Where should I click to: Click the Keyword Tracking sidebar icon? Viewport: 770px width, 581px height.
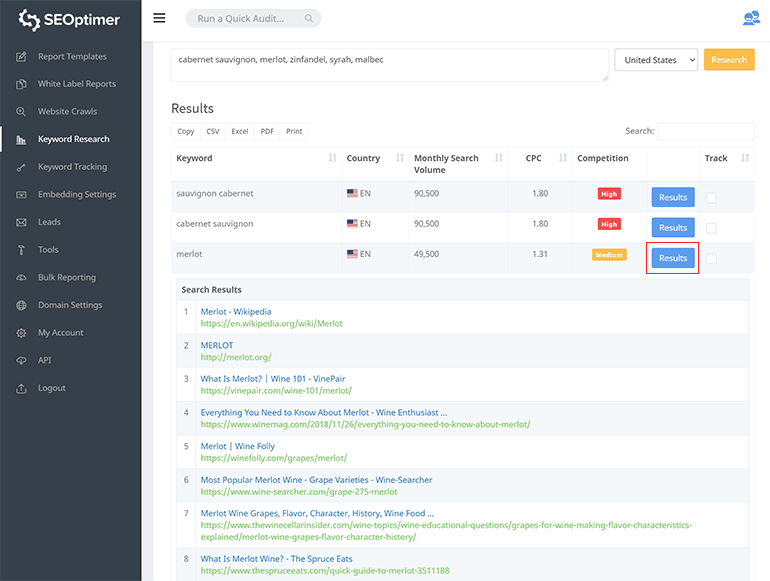pyautogui.click(x=21, y=167)
